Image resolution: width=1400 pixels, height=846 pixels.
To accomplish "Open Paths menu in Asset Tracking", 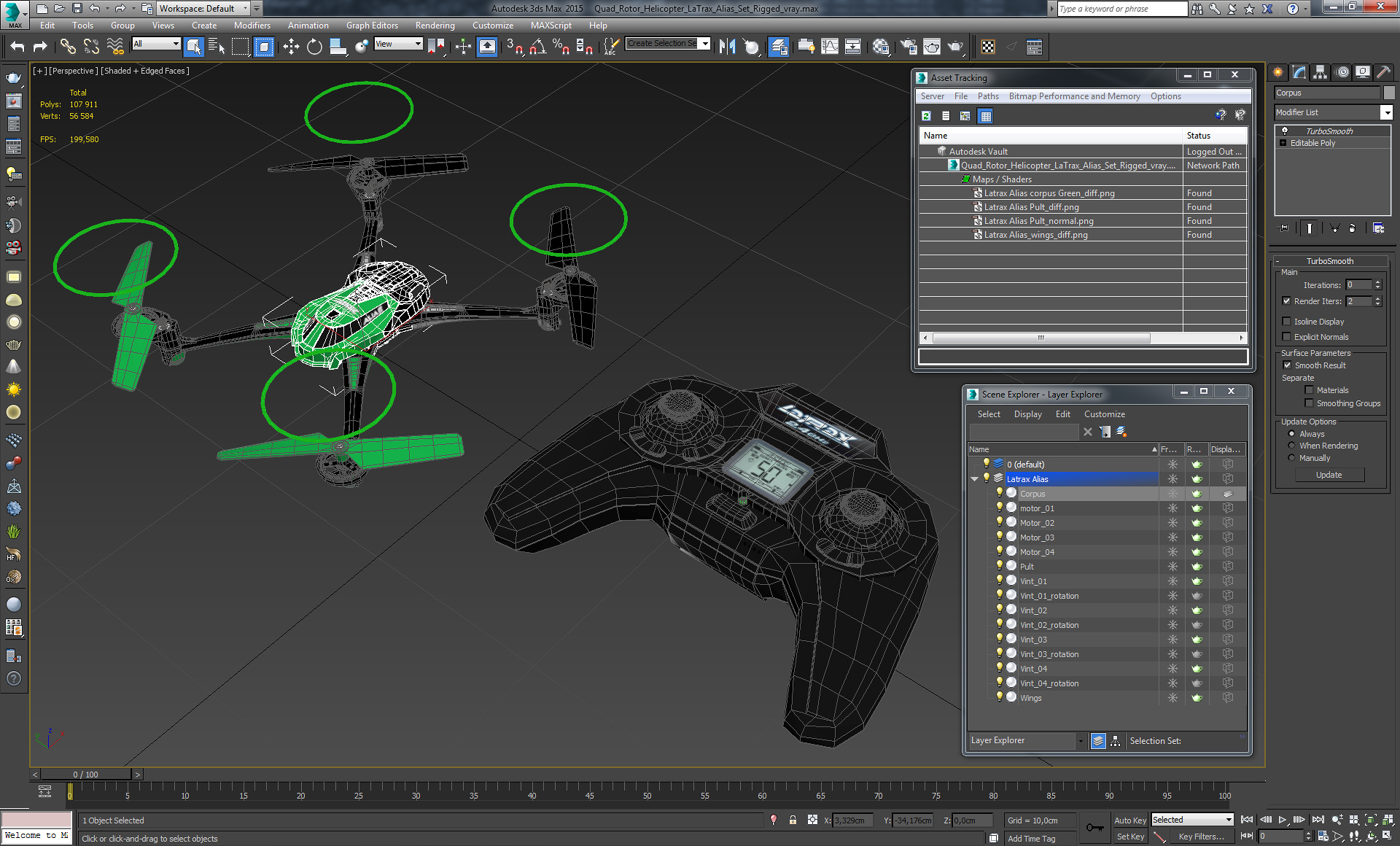I will pyautogui.click(x=988, y=96).
